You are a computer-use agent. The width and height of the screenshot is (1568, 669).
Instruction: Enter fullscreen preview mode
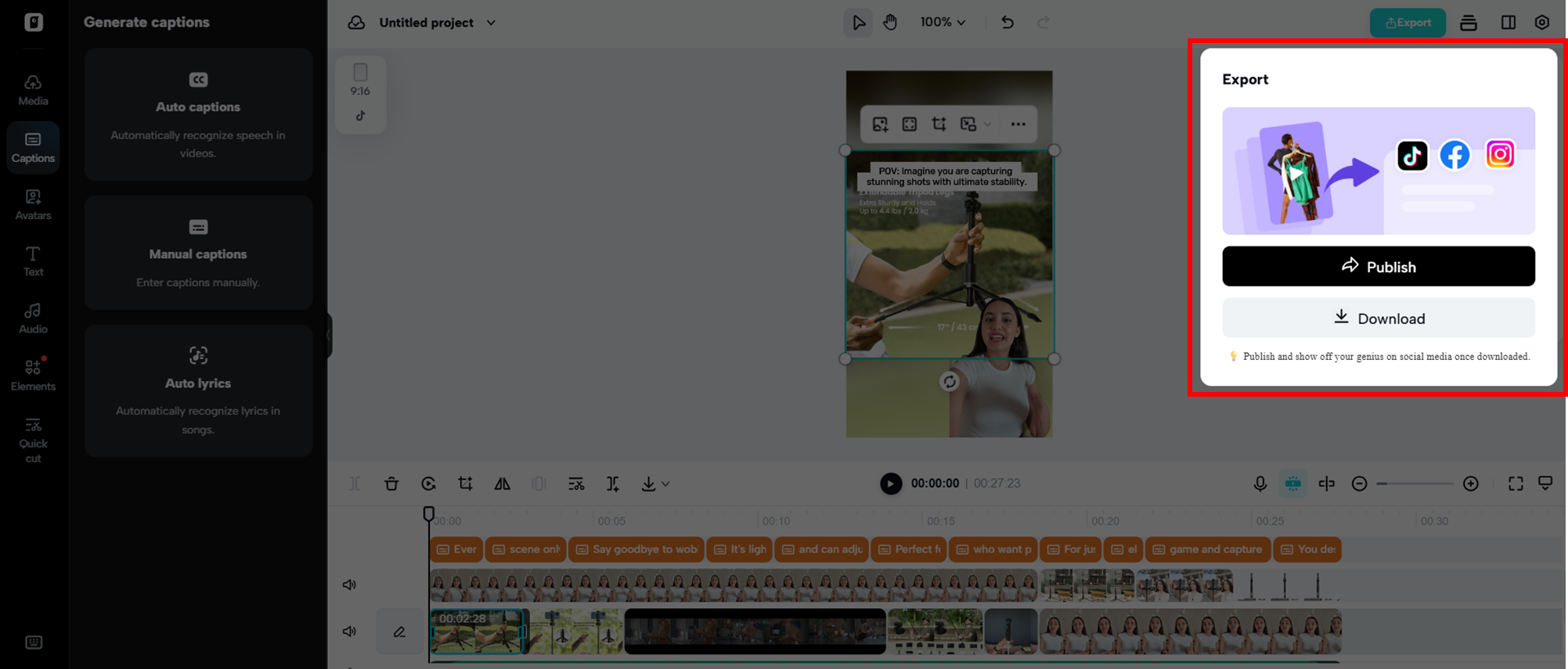pyautogui.click(x=1516, y=484)
